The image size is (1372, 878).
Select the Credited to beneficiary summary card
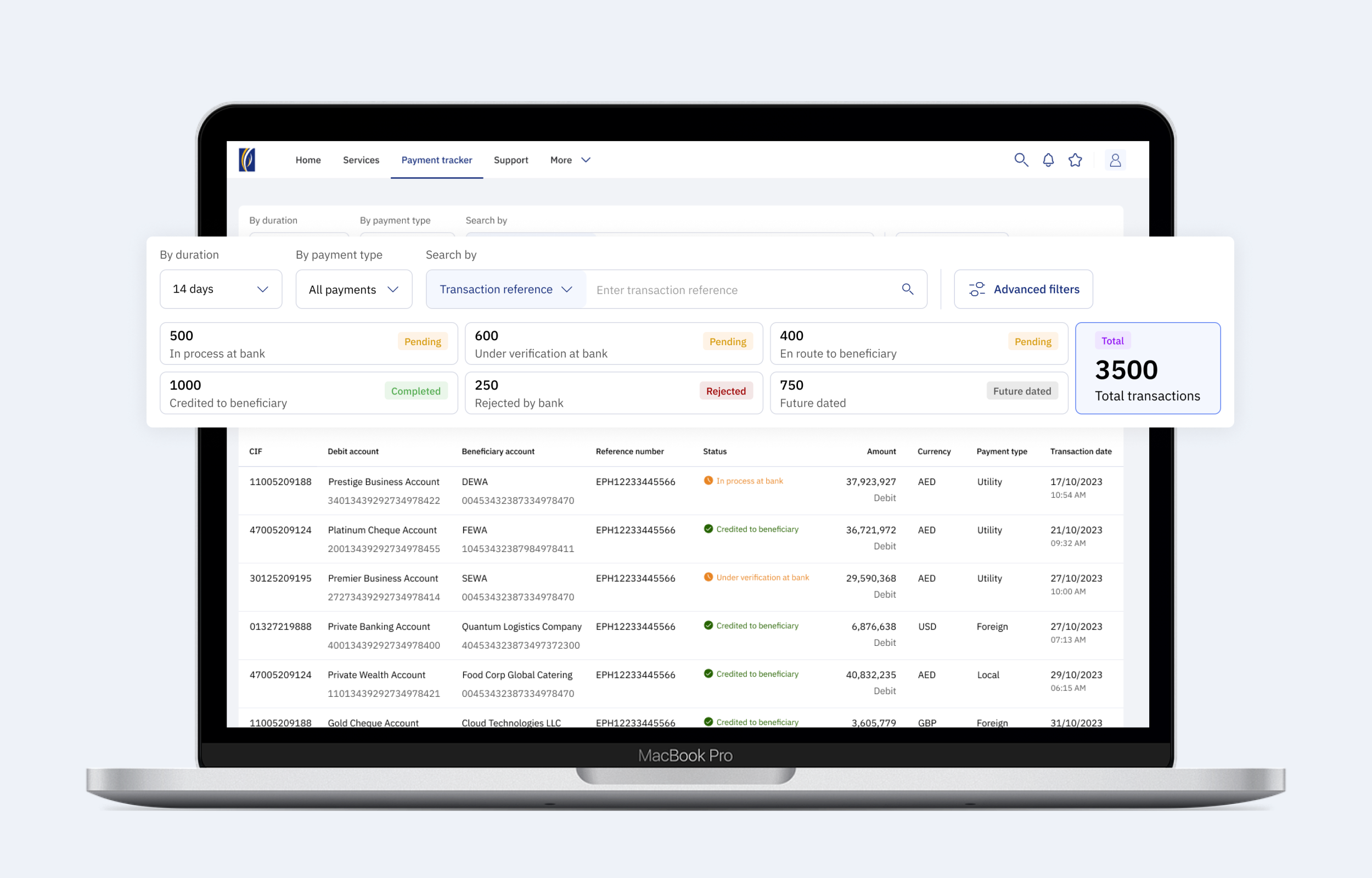tap(308, 393)
